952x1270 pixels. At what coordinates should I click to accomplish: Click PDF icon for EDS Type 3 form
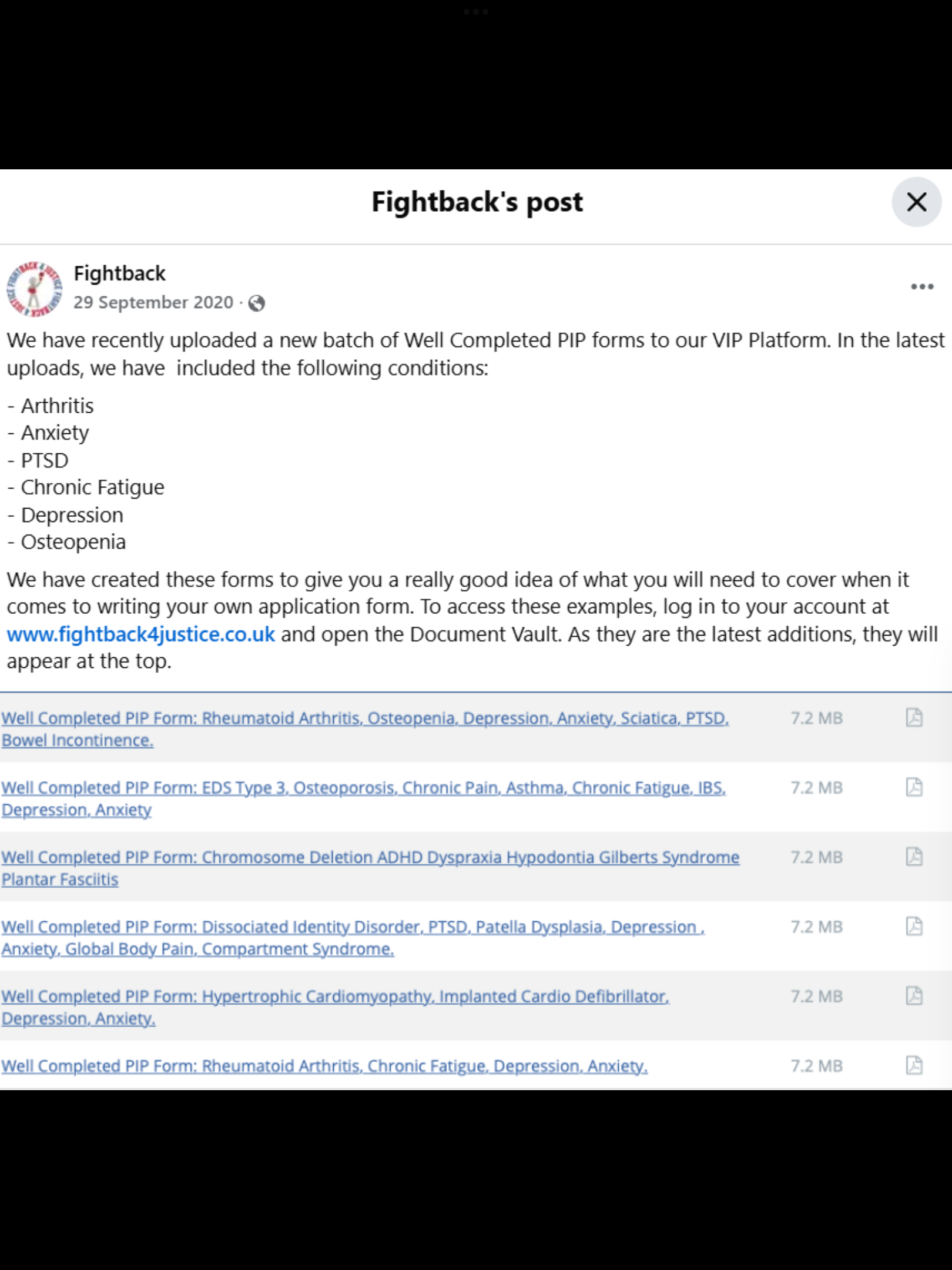(x=914, y=787)
